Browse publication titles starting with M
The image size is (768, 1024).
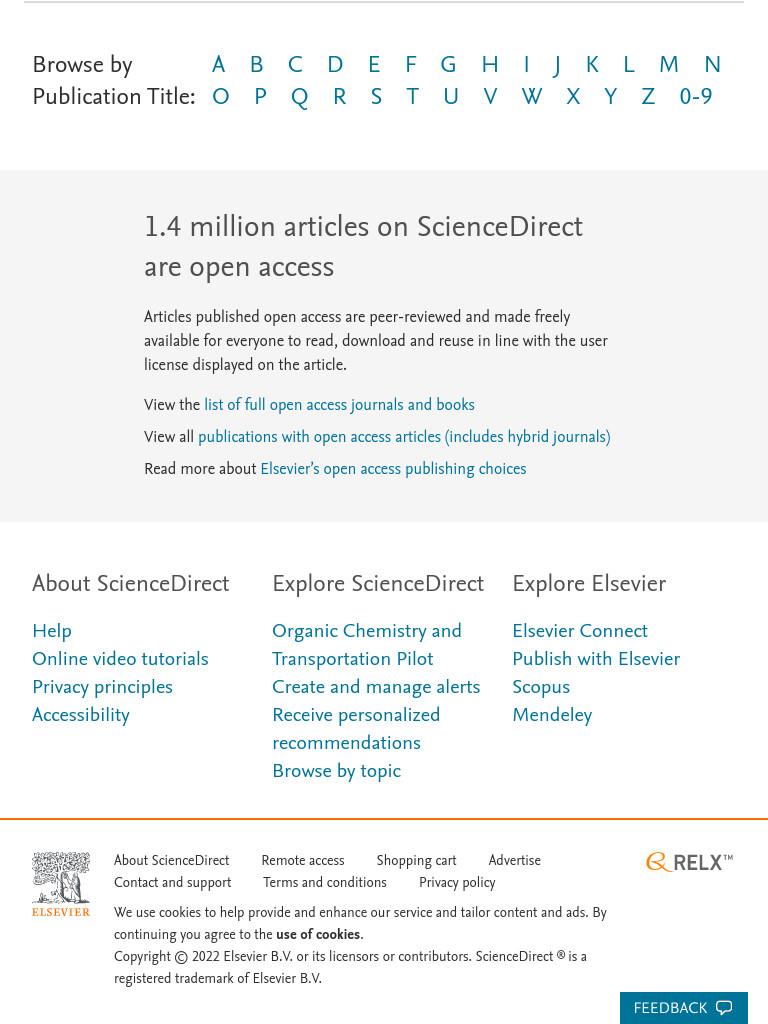click(669, 65)
